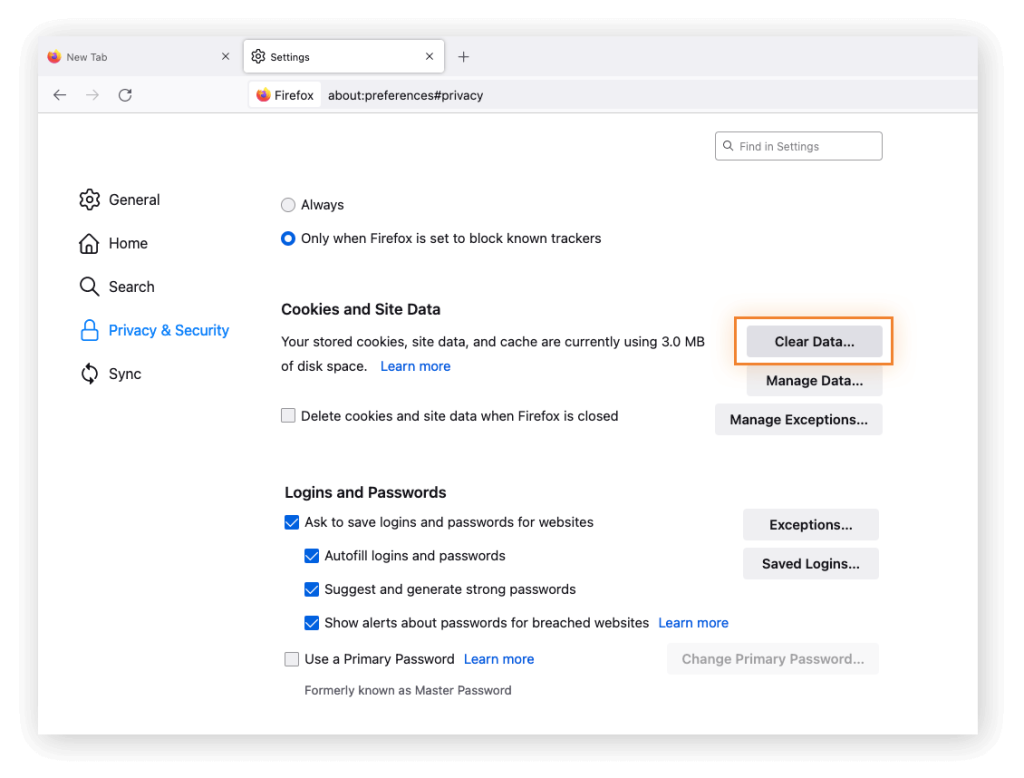
Task: Open Learn more link for cookies disk space
Action: tap(415, 366)
